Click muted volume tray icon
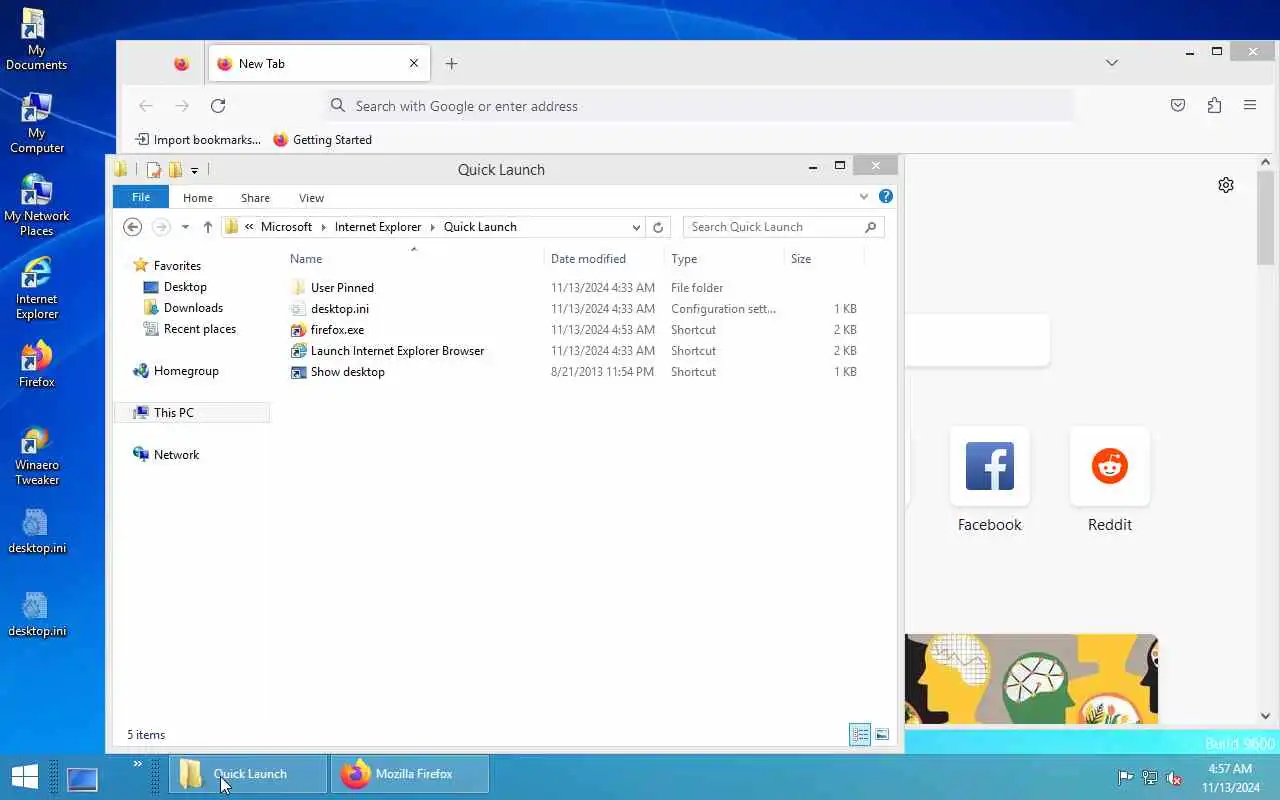 [1174, 777]
